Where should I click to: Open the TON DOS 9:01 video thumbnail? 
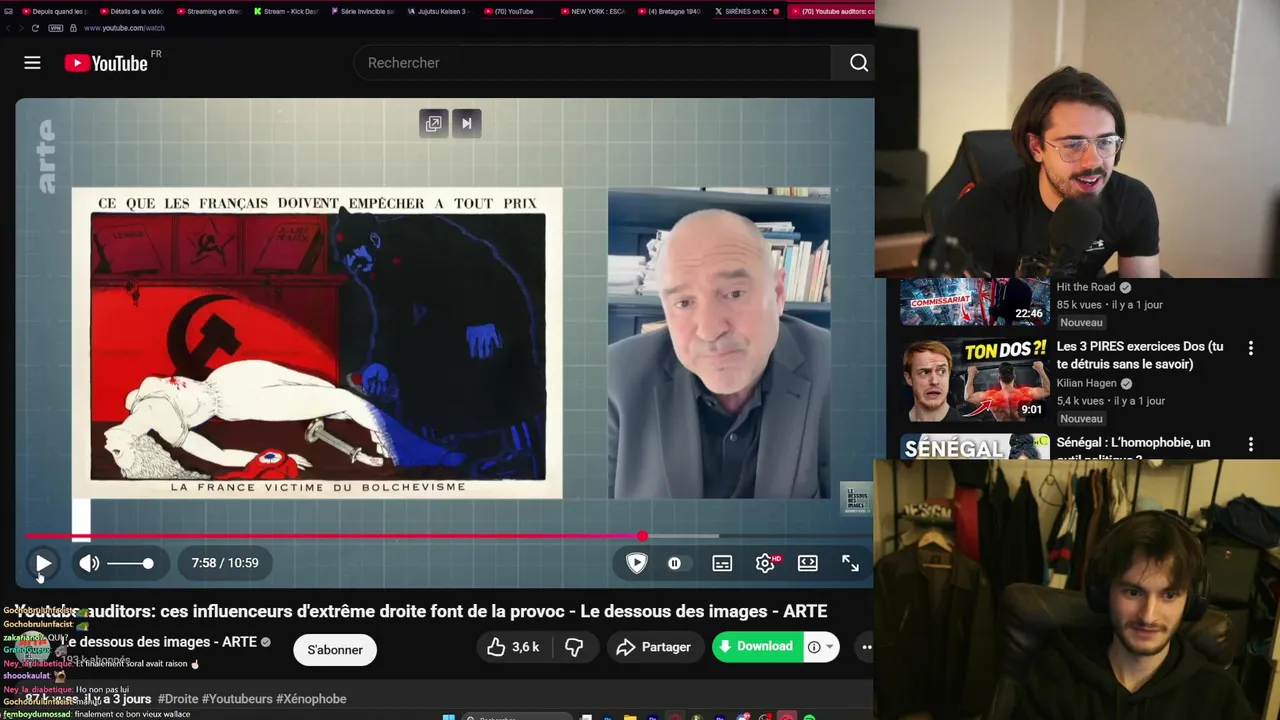click(974, 380)
